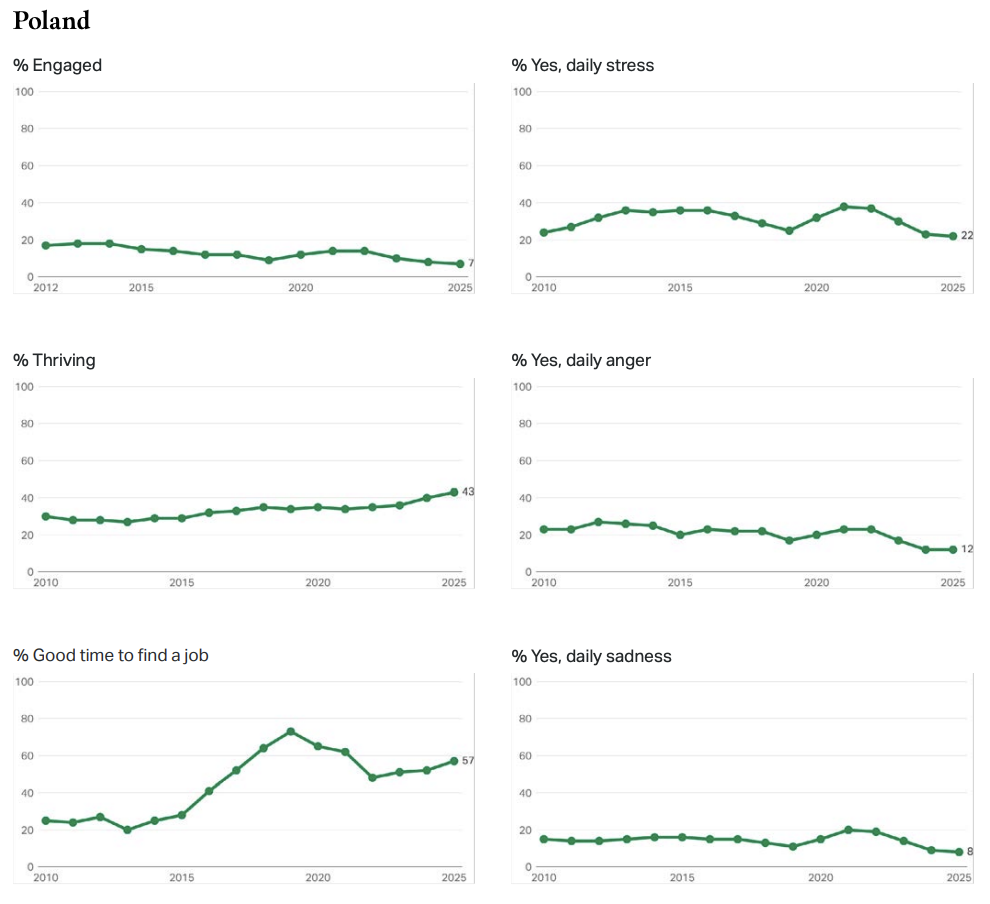Select the final data point in daily anger chart
Image resolution: width=990 pixels, height=904 pixels.
953,549
